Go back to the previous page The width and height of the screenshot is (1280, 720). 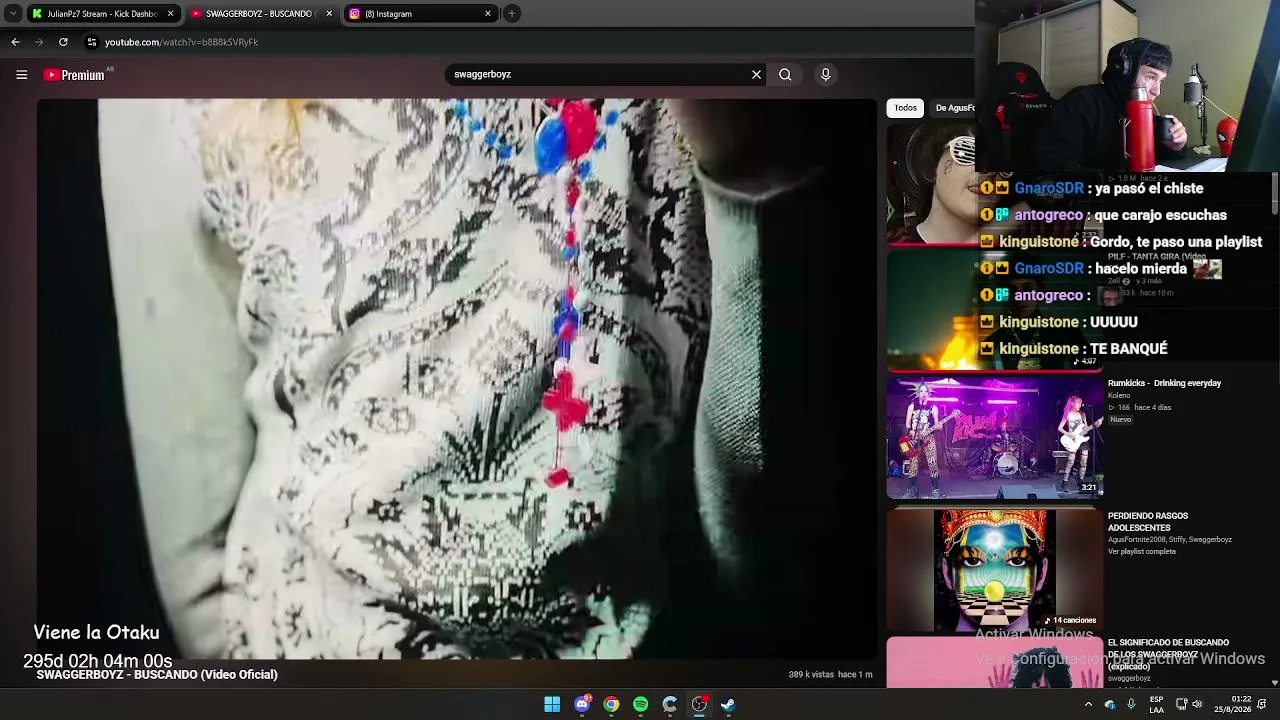pyautogui.click(x=15, y=42)
